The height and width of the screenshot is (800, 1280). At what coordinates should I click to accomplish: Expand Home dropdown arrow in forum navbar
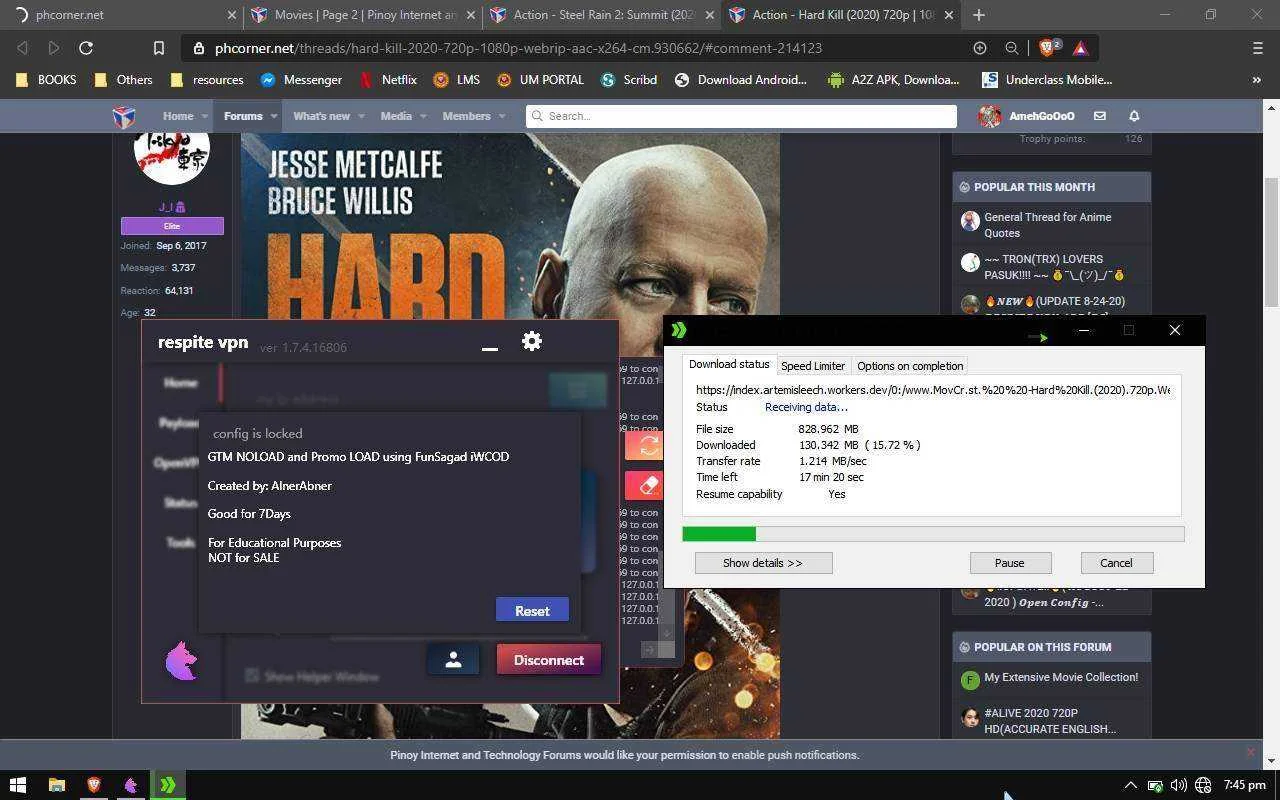point(205,116)
